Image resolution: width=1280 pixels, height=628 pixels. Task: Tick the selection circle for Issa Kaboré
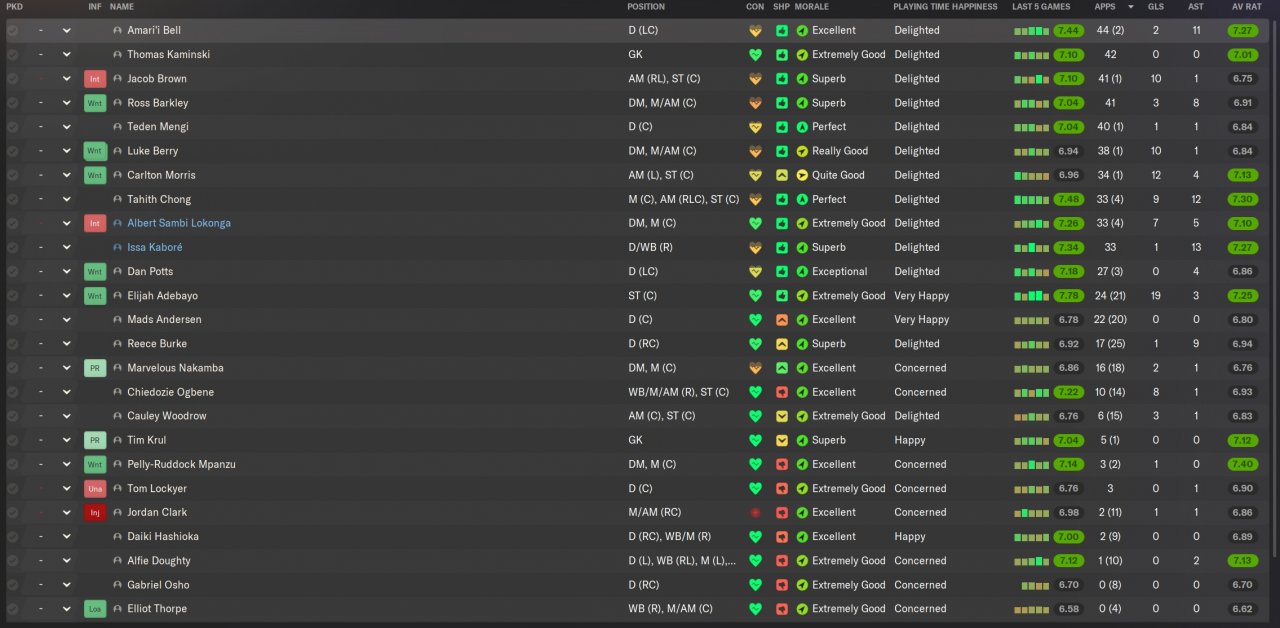(x=12, y=247)
